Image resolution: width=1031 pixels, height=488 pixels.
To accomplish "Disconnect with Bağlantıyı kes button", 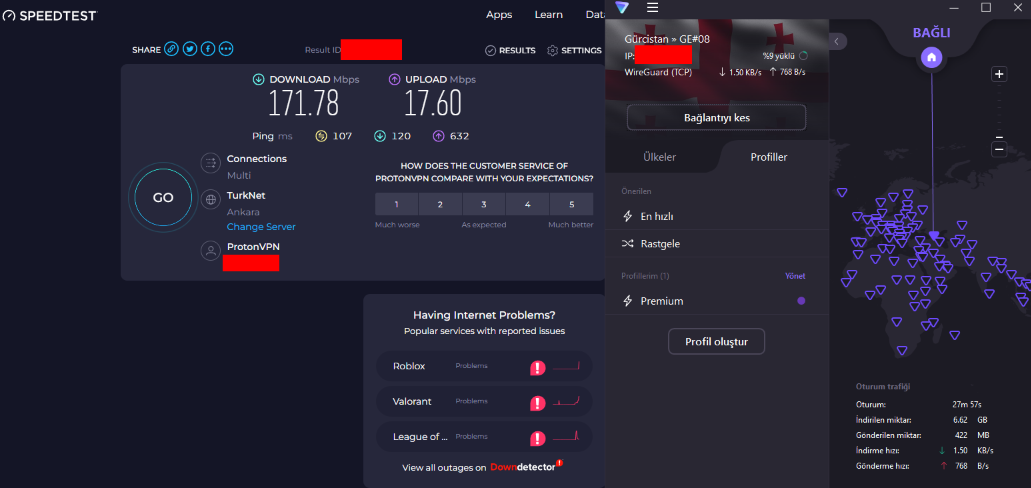I will point(717,118).
